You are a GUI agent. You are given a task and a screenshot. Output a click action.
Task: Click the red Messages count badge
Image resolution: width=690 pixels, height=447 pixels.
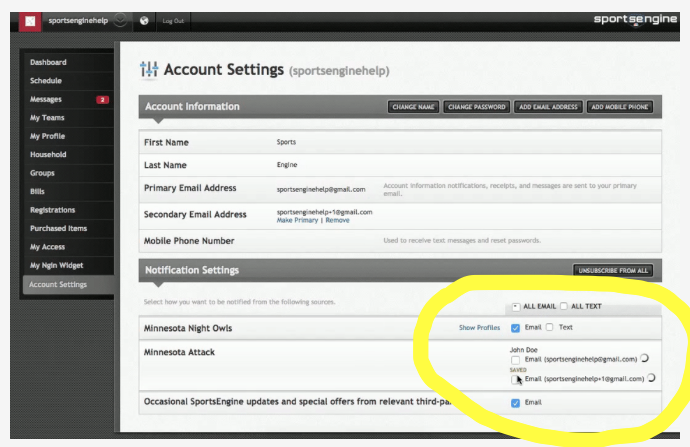(x=103, y=100)
